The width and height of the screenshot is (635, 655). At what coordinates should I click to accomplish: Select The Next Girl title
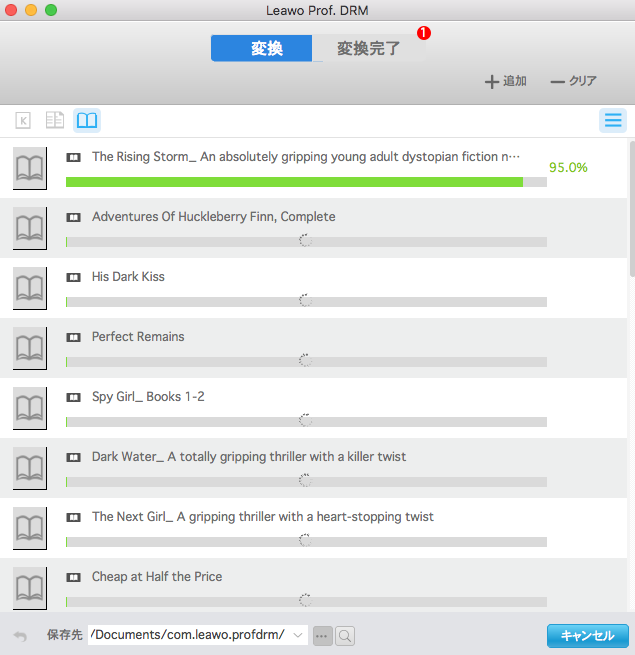coord(263,517)
